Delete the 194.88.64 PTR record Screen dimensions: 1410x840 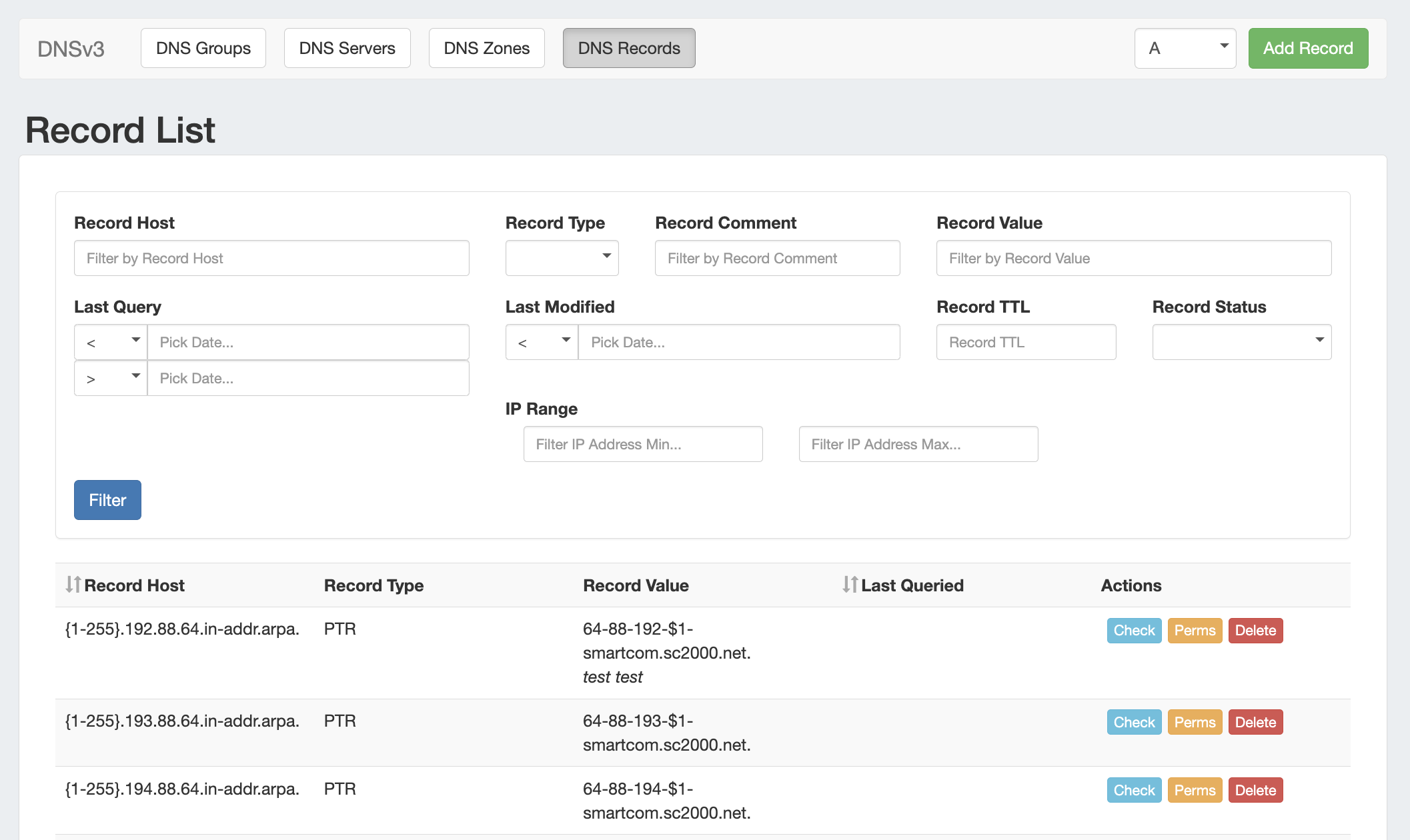point(1255,790)
